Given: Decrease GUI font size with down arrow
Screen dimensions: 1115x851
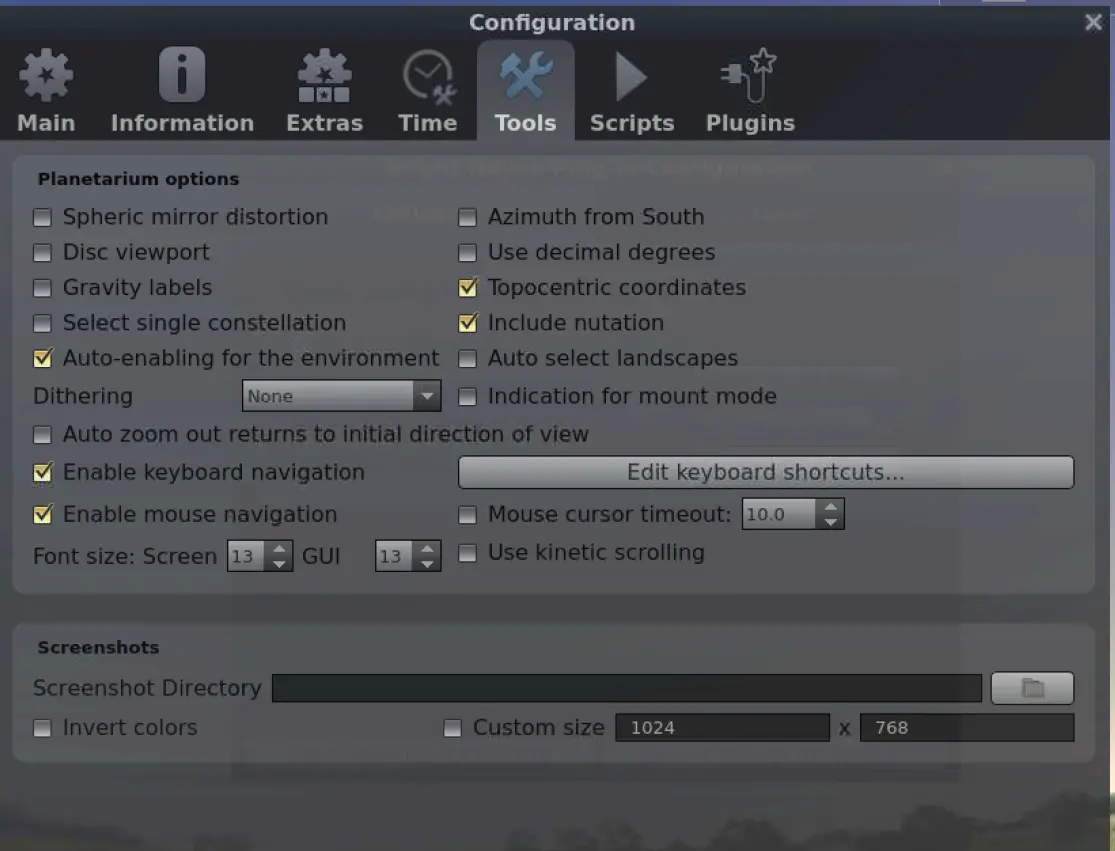Looking at the screenshot, I should [428, 564].
